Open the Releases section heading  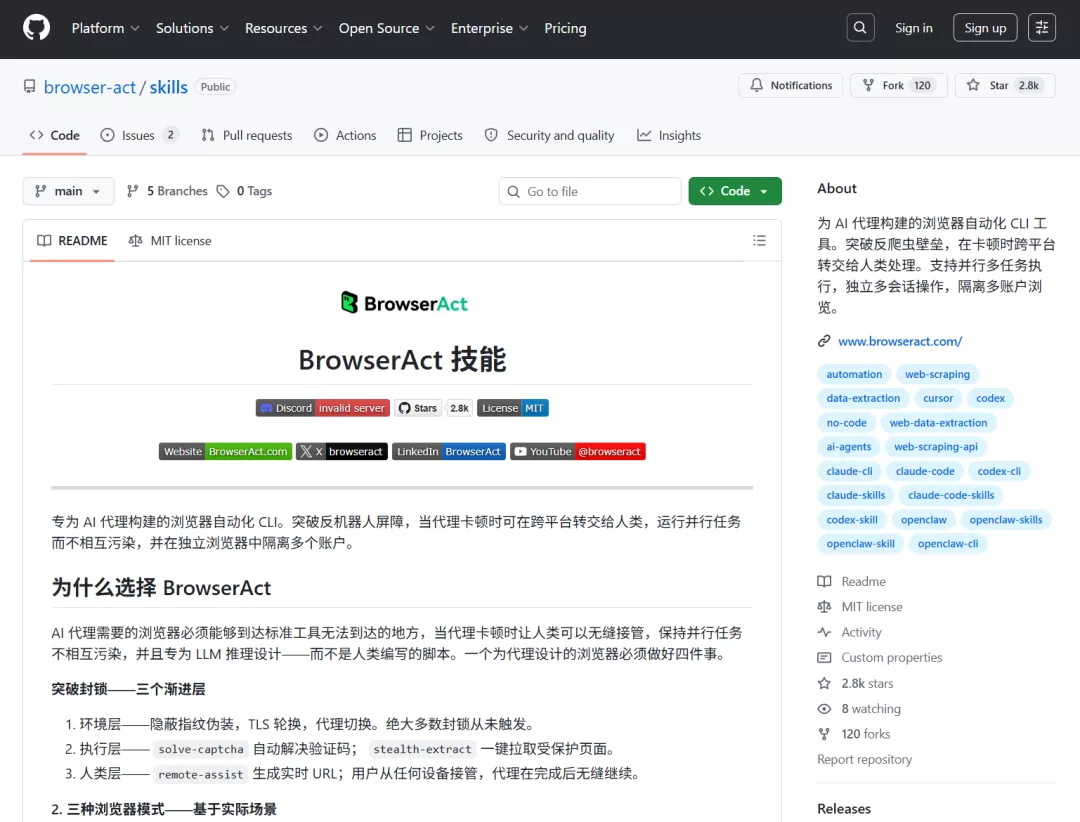tap(844, 808)
